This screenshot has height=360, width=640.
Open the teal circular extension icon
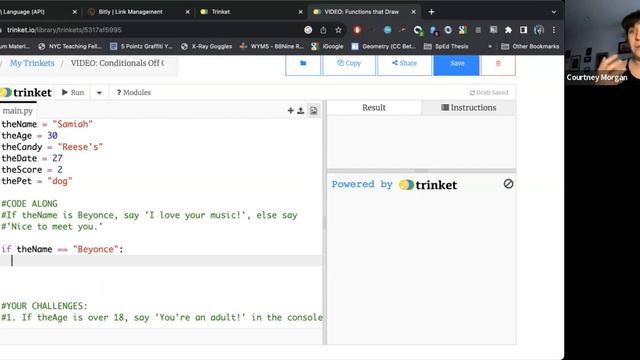click(x=387, y=30)
